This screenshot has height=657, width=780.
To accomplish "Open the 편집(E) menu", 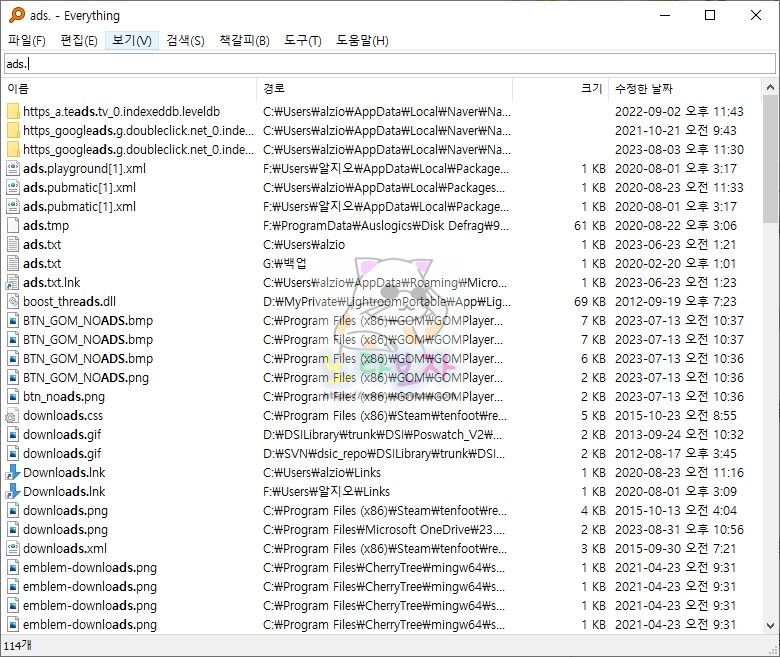I will pos(79,40).
